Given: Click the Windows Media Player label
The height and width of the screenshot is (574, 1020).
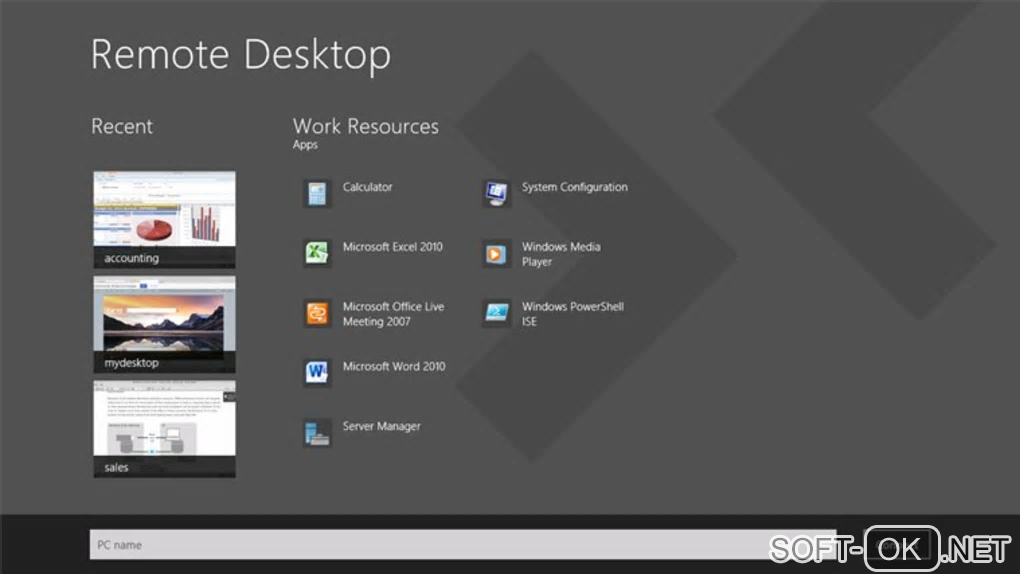Looking at the screenshot, I should click(x=561, y=254).
